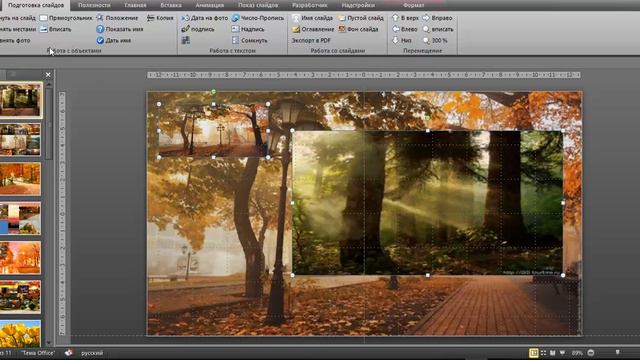The width and height of the screenshot is (640, 360).
Task: Click the В верх up arrow
Action: coord(395,18)
